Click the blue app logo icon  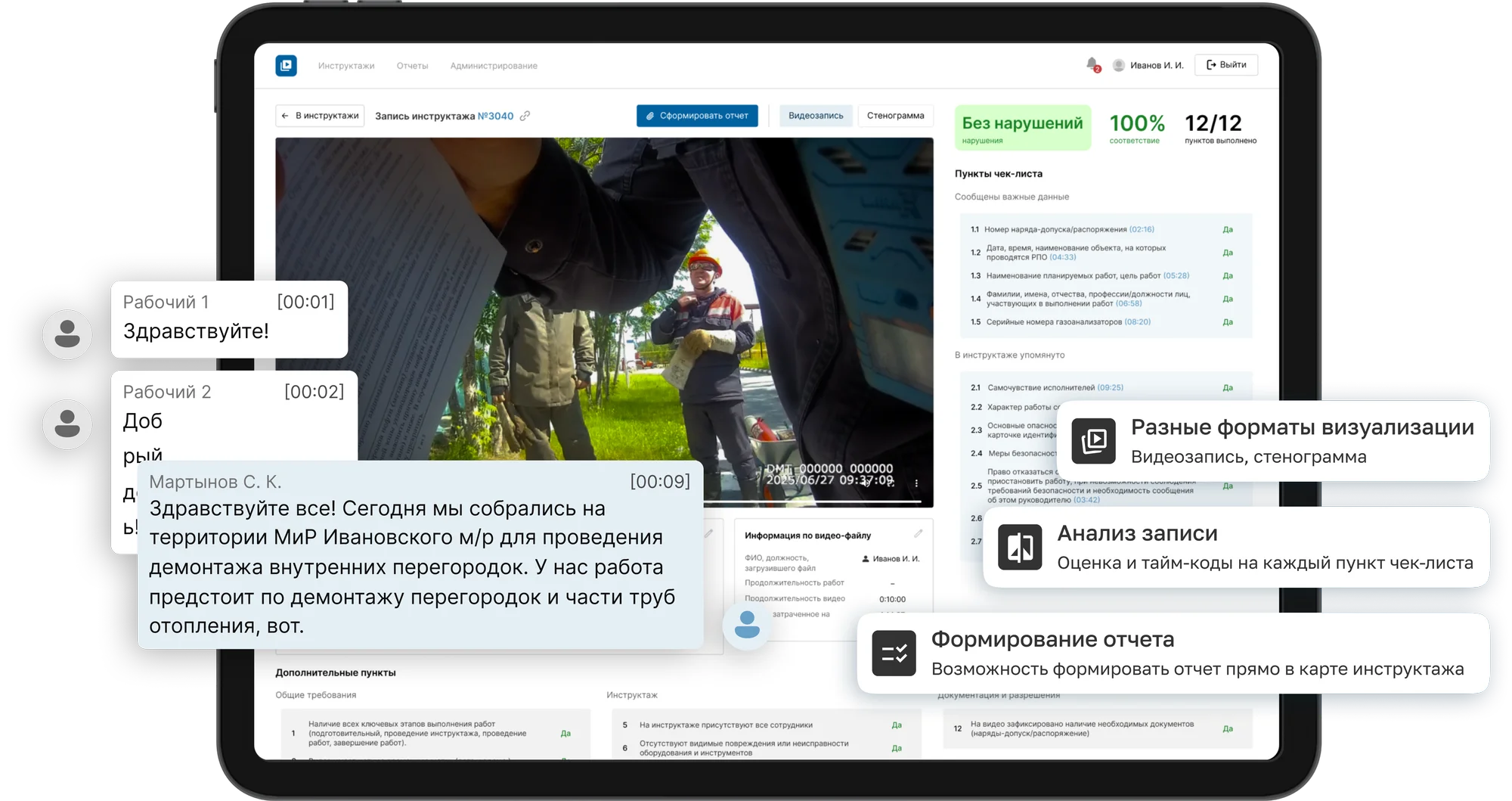[286, 66]
